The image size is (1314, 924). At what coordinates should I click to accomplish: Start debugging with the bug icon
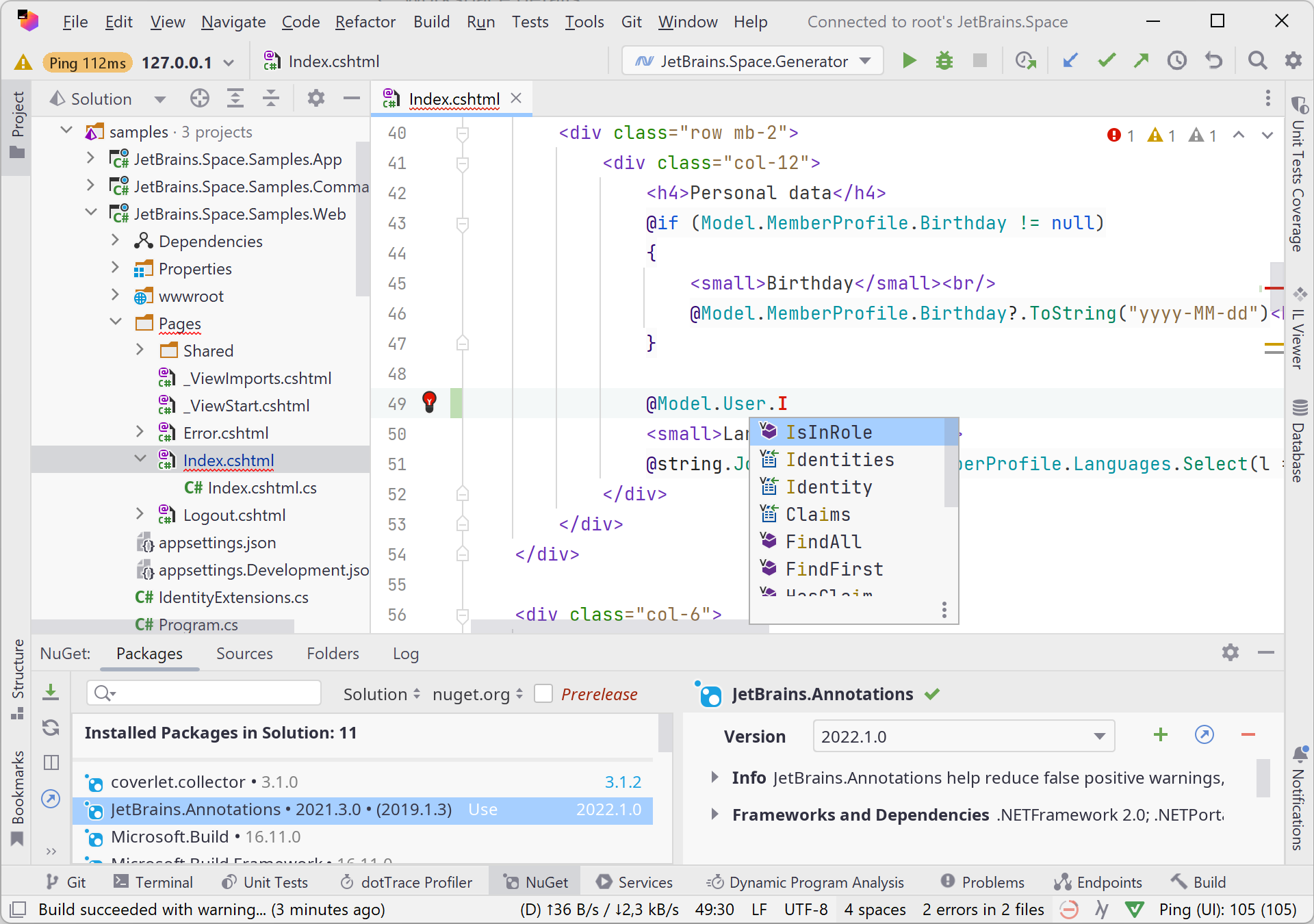(x=944, y=61)
